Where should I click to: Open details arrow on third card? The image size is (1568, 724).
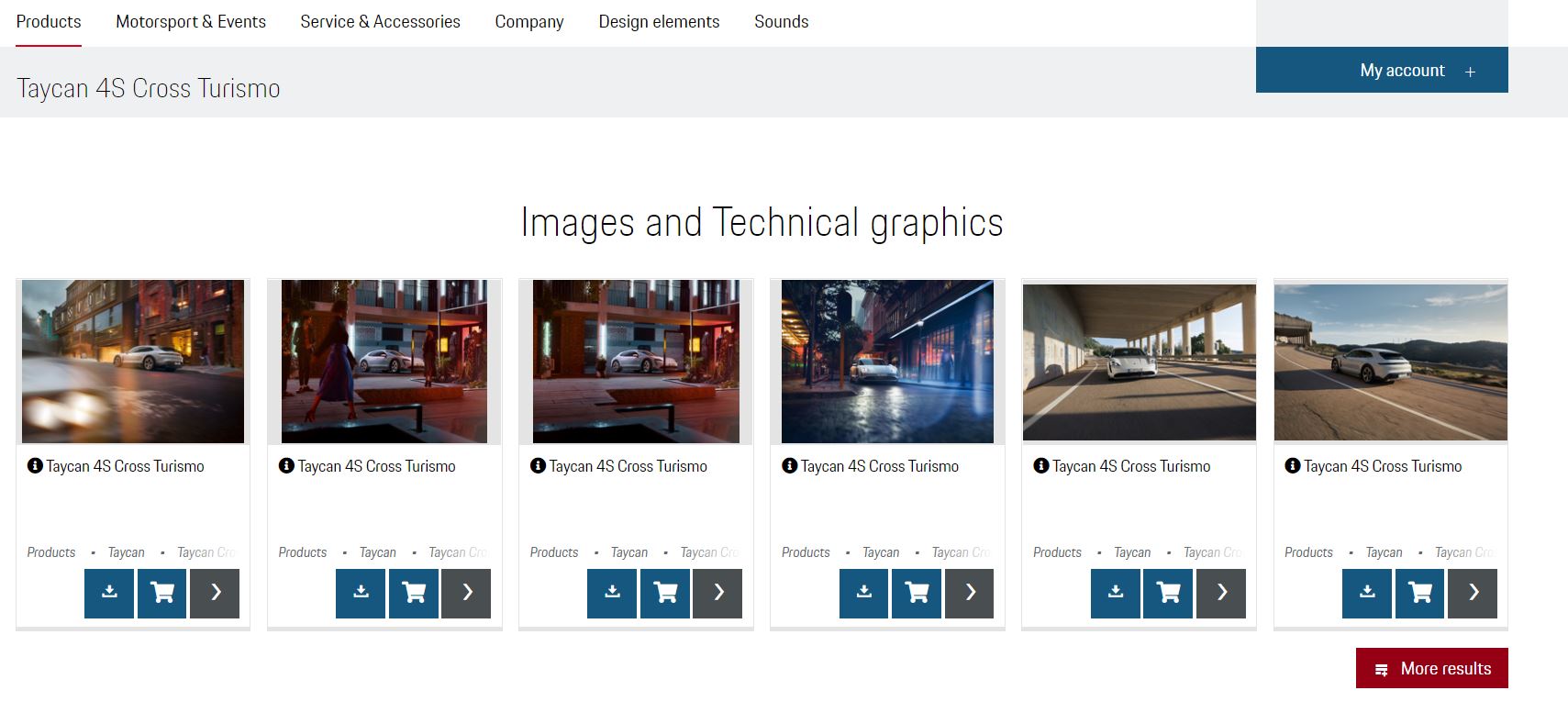coord(717,593)
